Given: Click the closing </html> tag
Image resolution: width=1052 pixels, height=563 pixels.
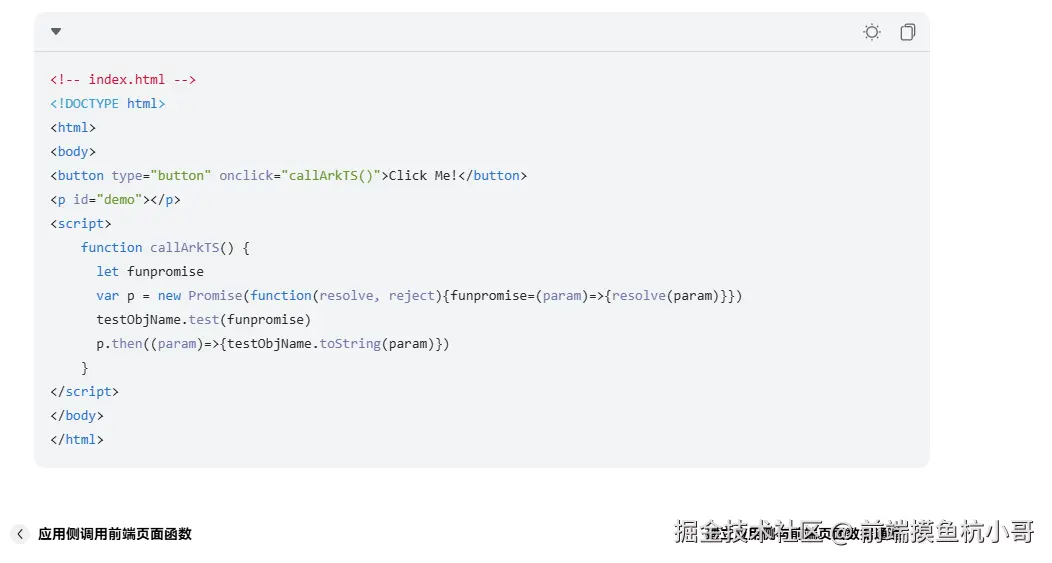Looking at the screenshot, I should pos(77,440).
